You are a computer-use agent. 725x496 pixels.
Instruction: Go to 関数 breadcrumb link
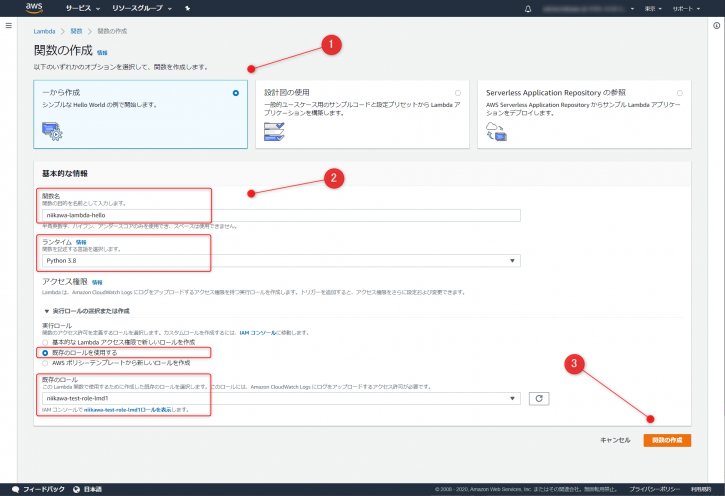(x=76, y=31)
